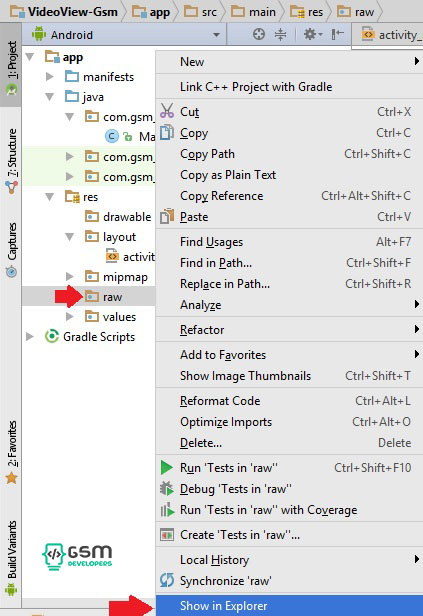Open the Captures side panel
Viewport: 423px width, 616px height.
12,250
